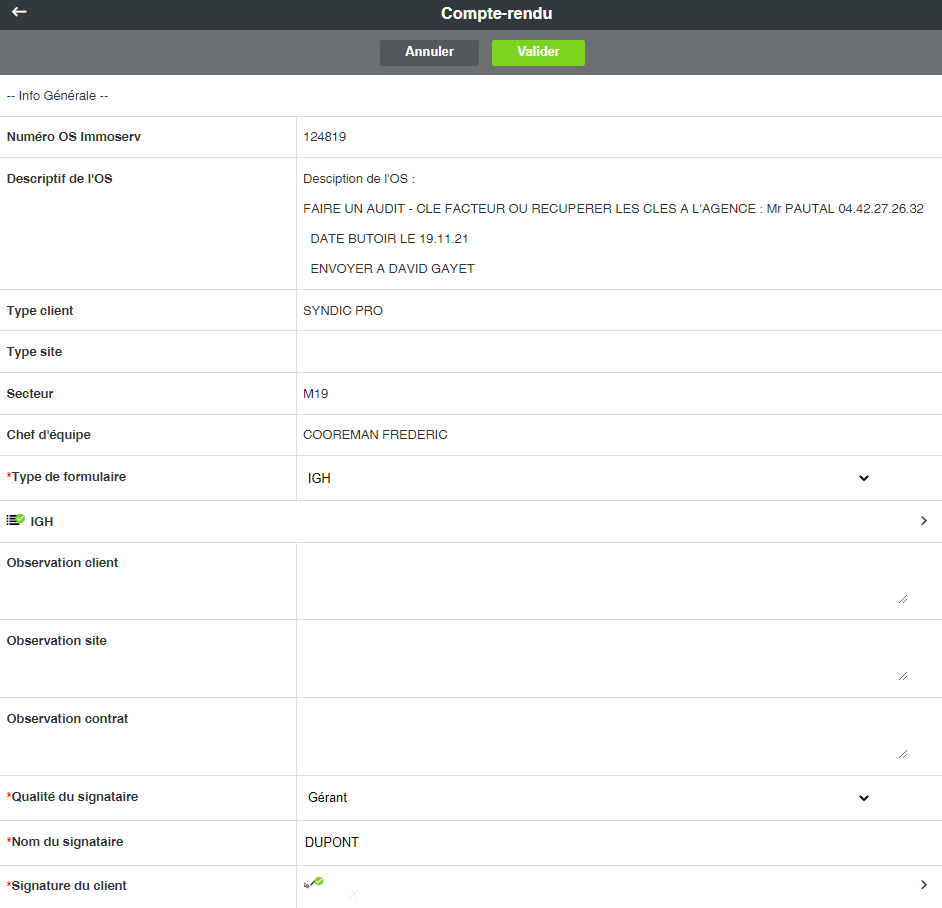
Task: Click resize handle of Observation client box
Action: point(902,598)
